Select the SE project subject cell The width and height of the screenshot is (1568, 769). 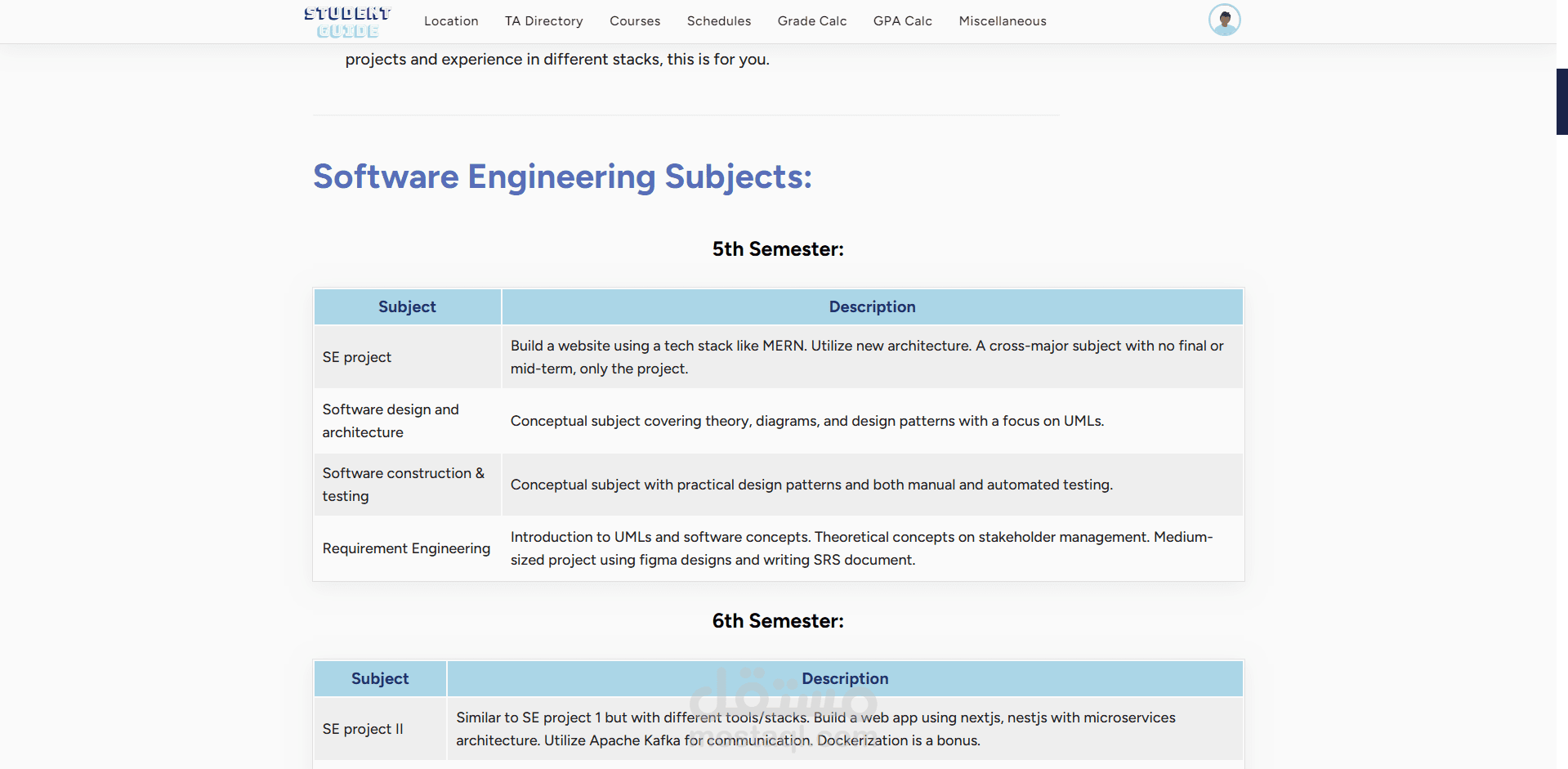point(408,357)
